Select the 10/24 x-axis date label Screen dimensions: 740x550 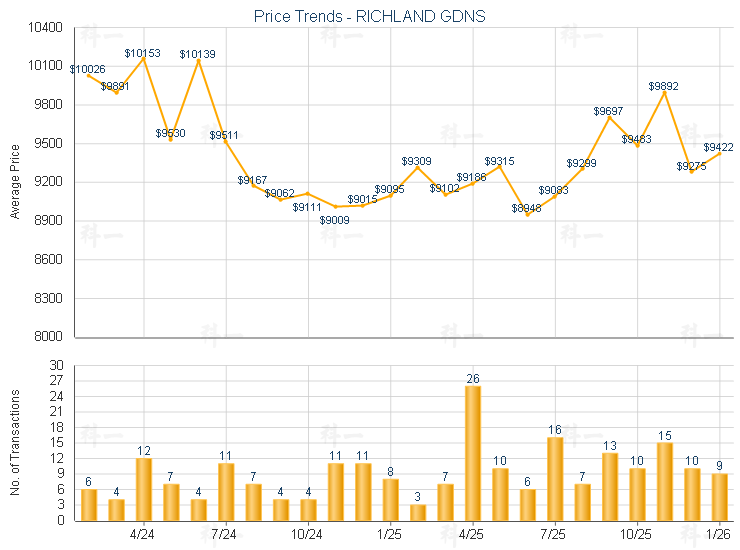308,533
